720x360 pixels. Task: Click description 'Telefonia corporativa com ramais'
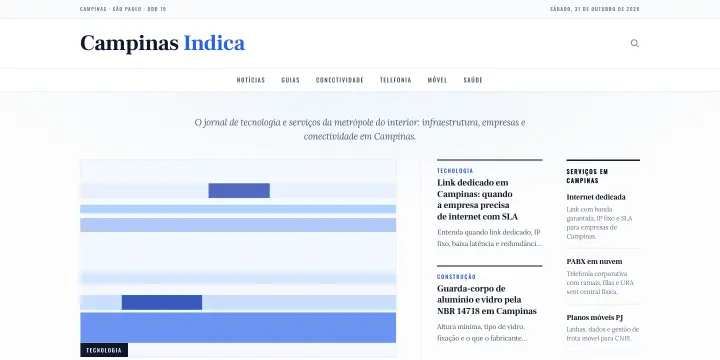(x=600, y=282)
